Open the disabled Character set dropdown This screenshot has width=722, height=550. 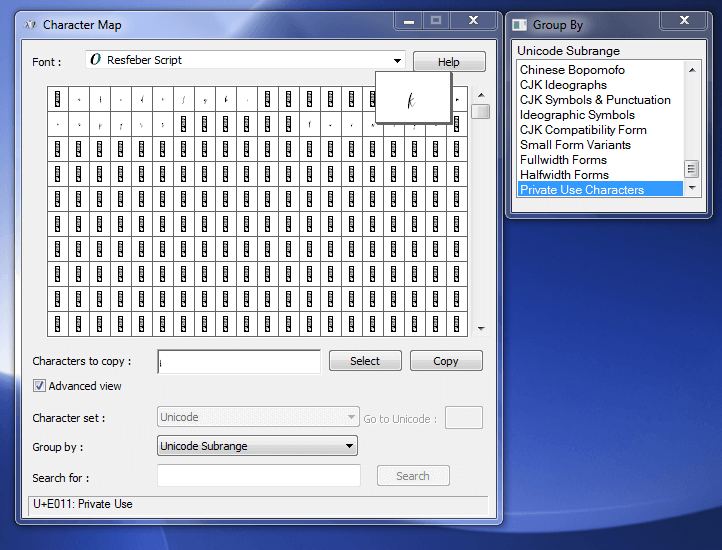258,417
